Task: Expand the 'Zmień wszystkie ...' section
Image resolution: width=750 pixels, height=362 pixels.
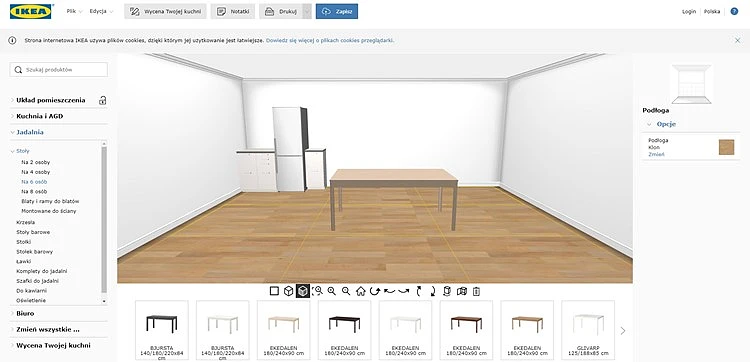Action: (48, 329)
